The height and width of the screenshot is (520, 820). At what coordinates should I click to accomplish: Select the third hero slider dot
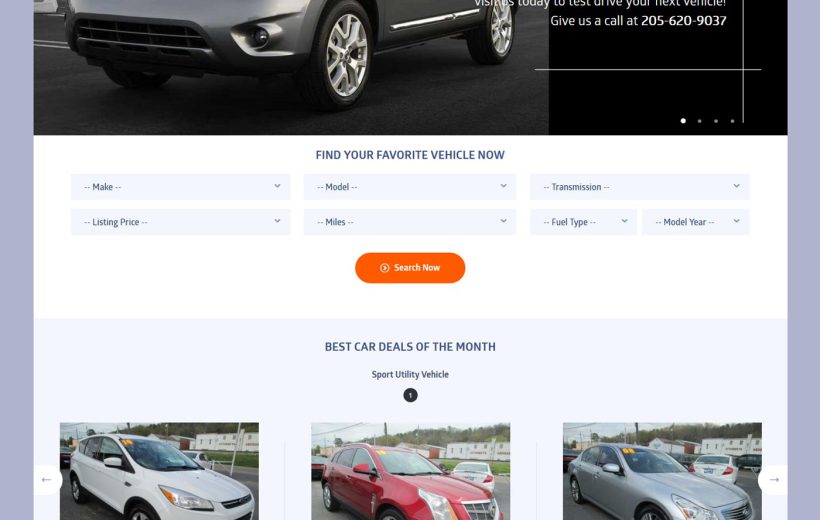point(716,121)
